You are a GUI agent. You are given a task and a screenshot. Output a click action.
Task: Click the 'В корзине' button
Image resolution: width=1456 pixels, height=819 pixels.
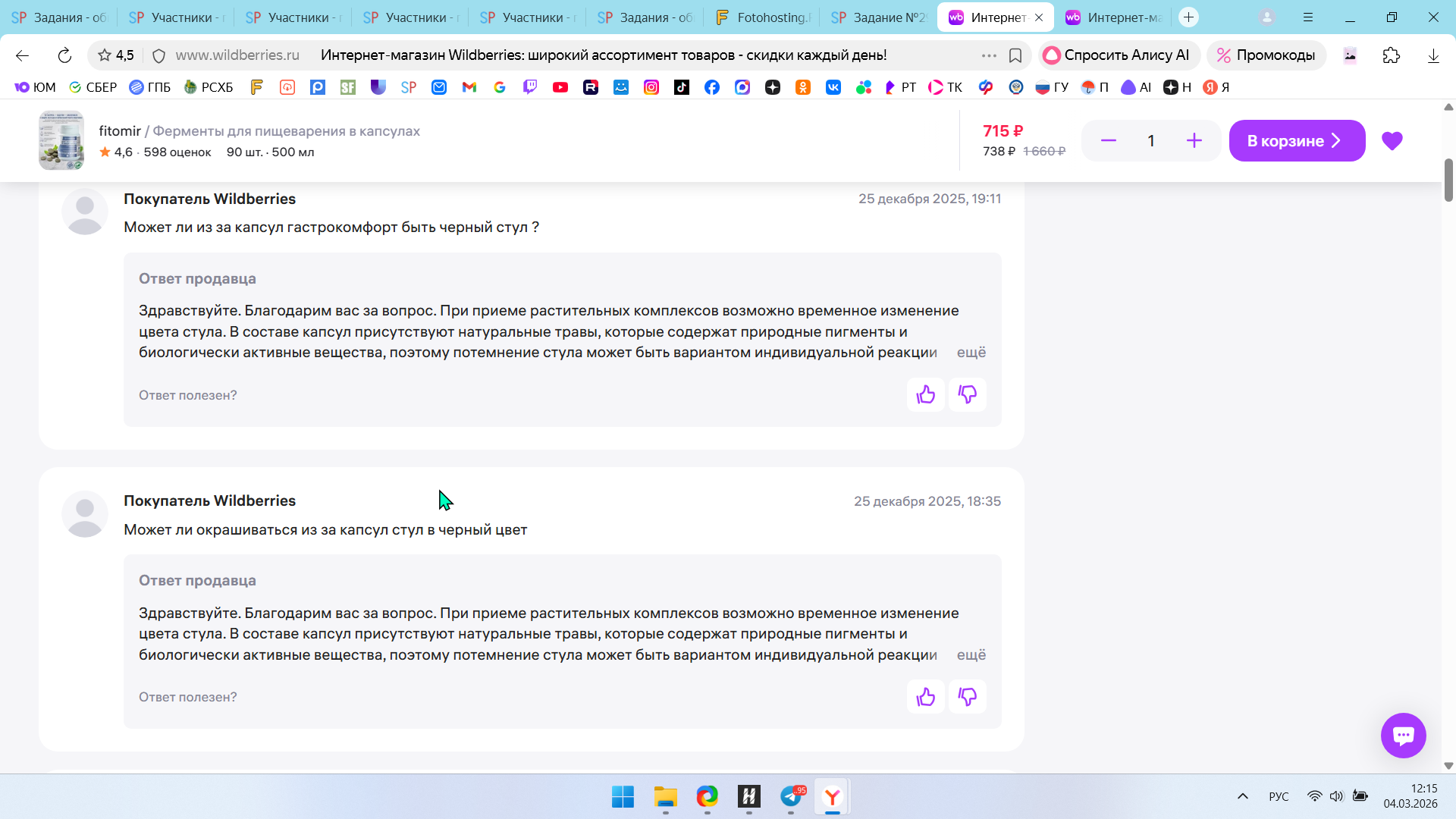[x=1296, y=141]
